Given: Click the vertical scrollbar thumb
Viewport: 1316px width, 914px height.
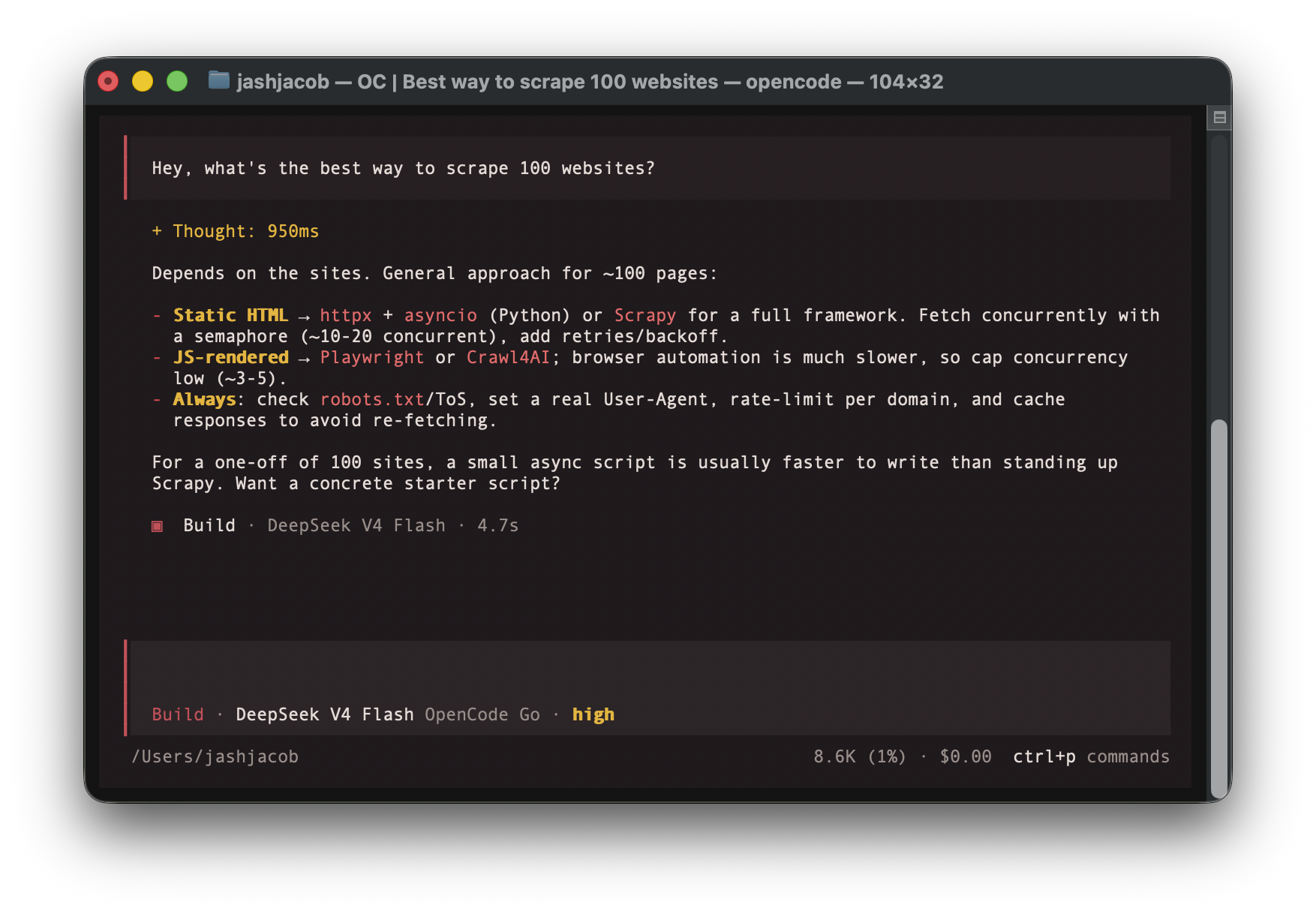Looking at the screenshot, I should 1219,609.
